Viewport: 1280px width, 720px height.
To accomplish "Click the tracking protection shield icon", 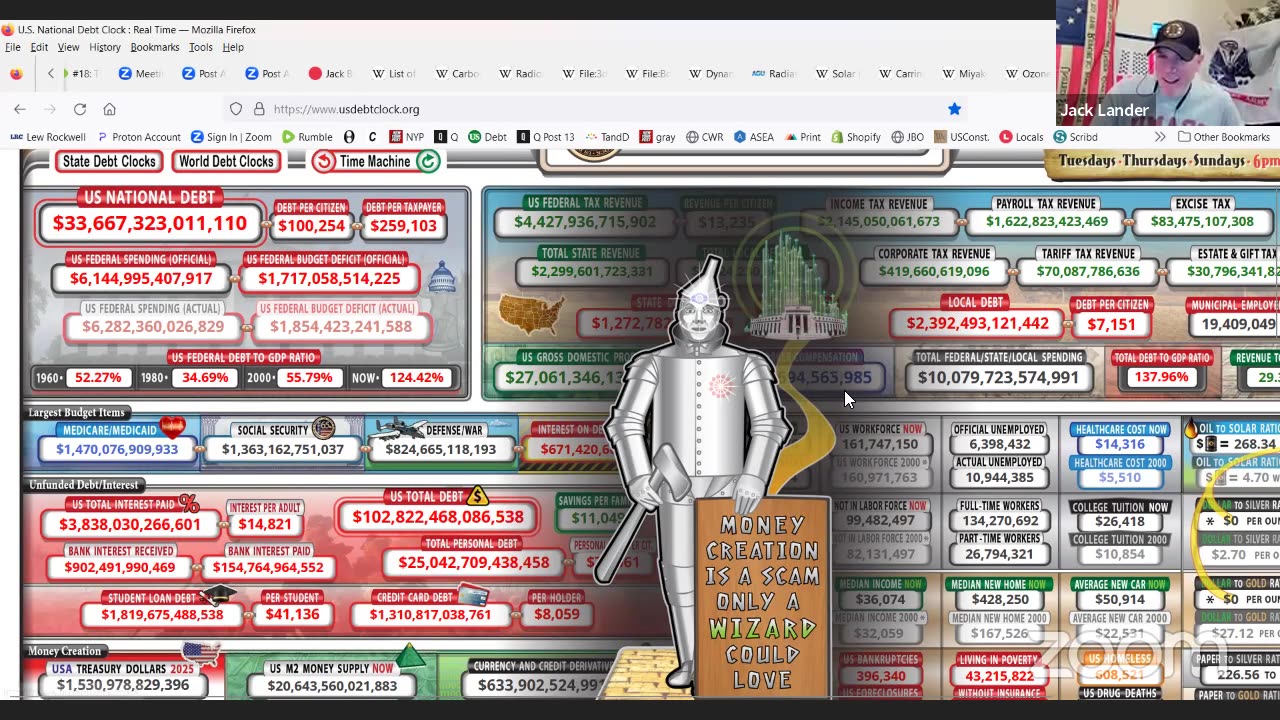I will (x=236, y=109).
